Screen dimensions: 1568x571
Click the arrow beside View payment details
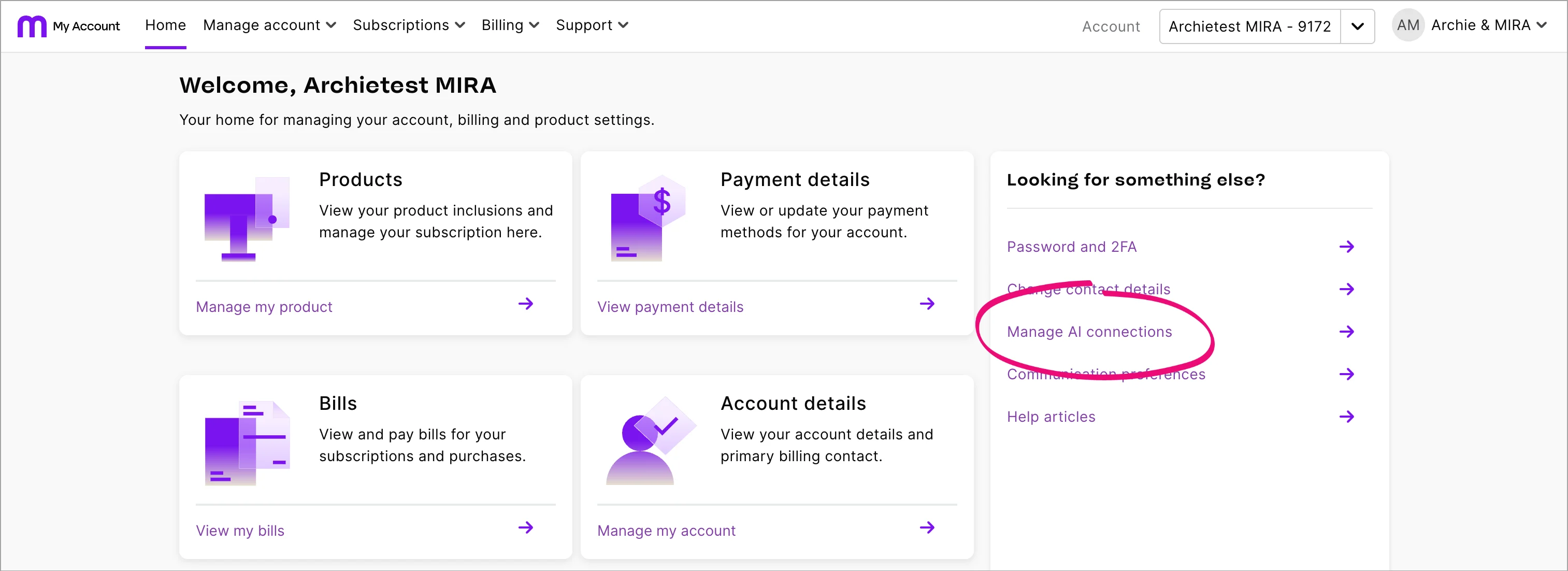[x=926, y=303]
